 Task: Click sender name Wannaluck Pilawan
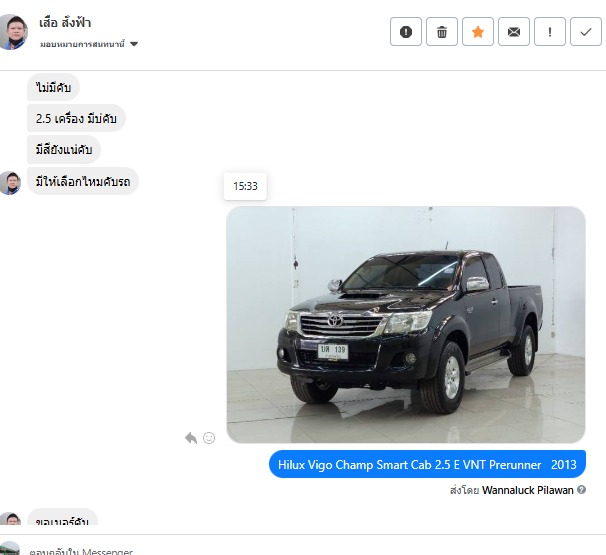[x=528, y=490]
